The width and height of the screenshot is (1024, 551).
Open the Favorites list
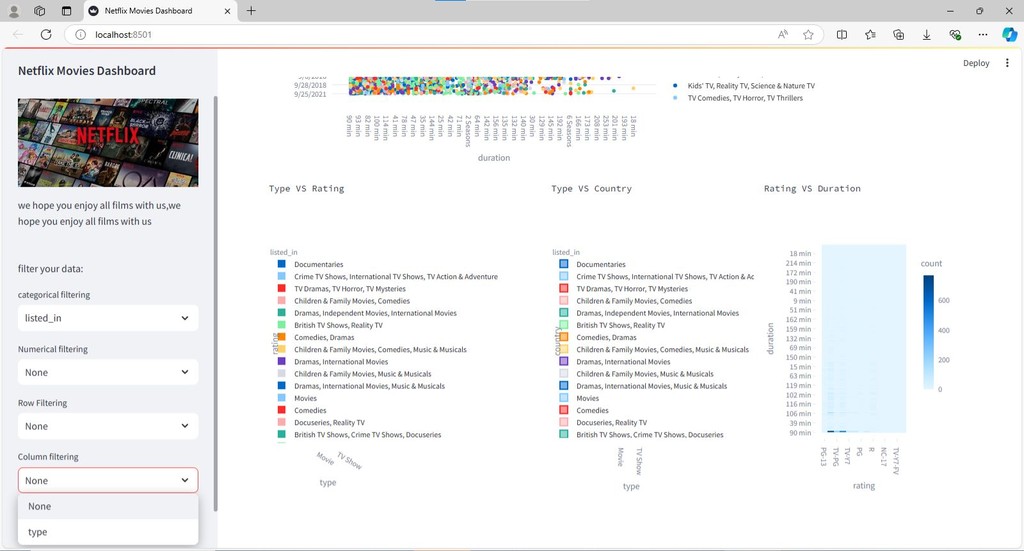[871, 35]
